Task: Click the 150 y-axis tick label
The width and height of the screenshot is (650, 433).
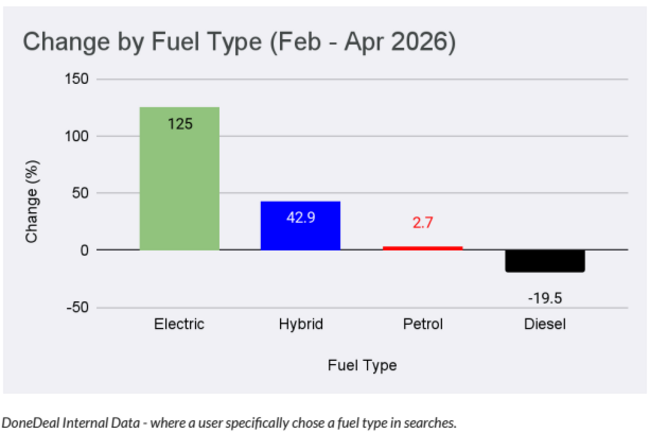Action: pos(76,79)
